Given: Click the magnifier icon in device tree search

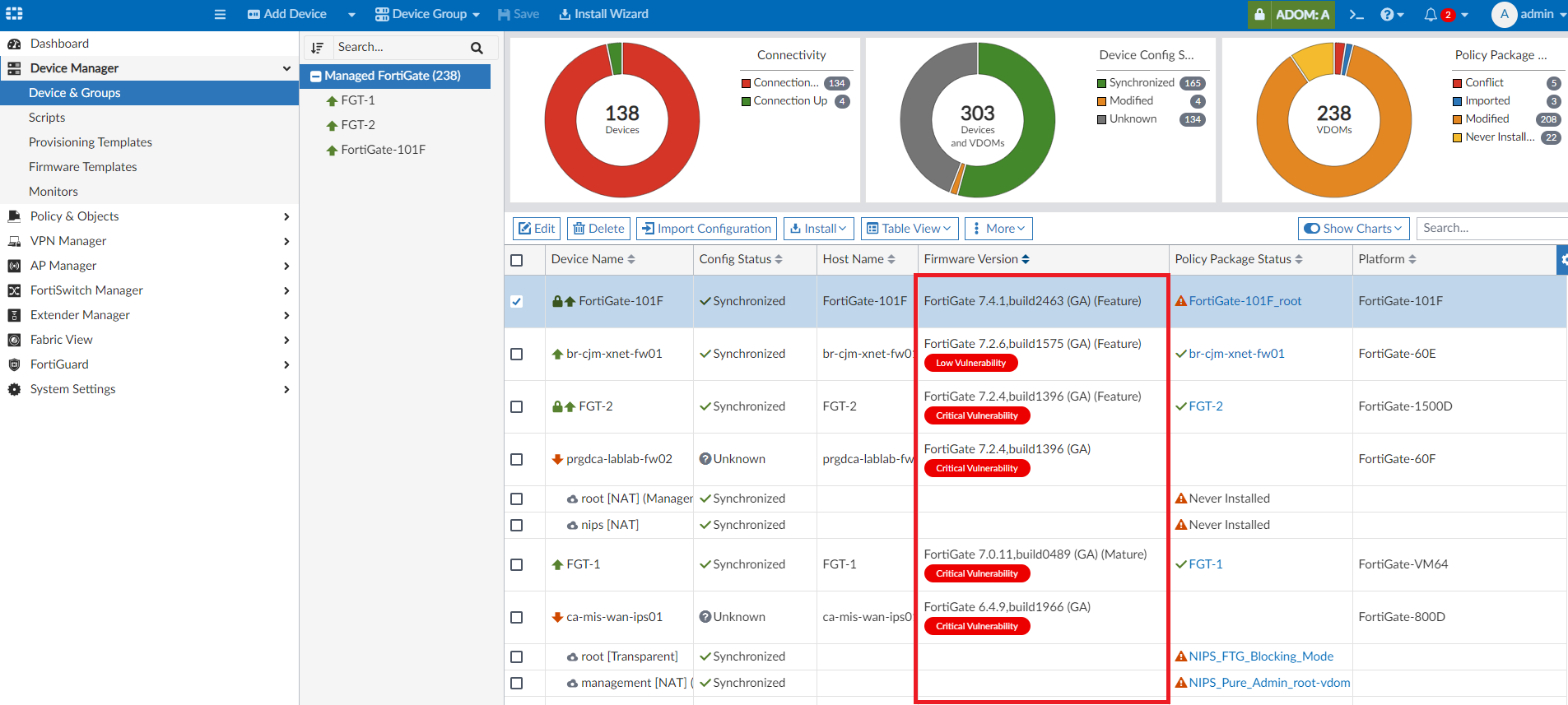Looking at the screenshot, I should pos(477,48).
